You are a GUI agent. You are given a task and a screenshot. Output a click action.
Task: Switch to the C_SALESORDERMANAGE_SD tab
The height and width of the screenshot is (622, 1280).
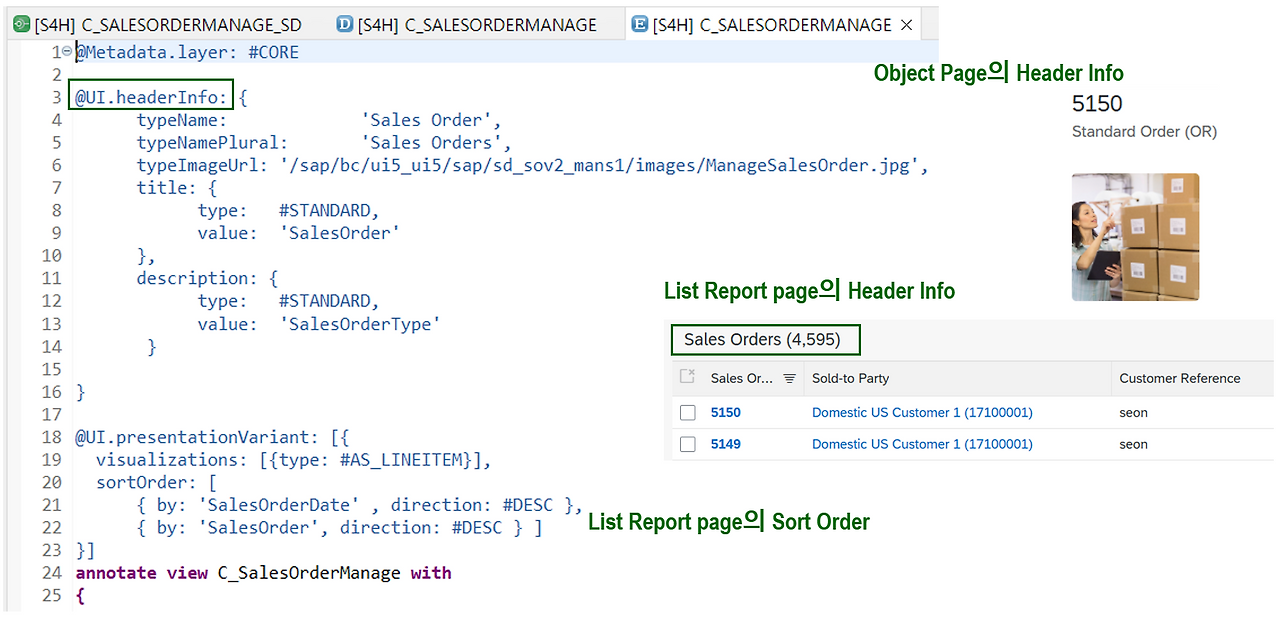(157, 24)
